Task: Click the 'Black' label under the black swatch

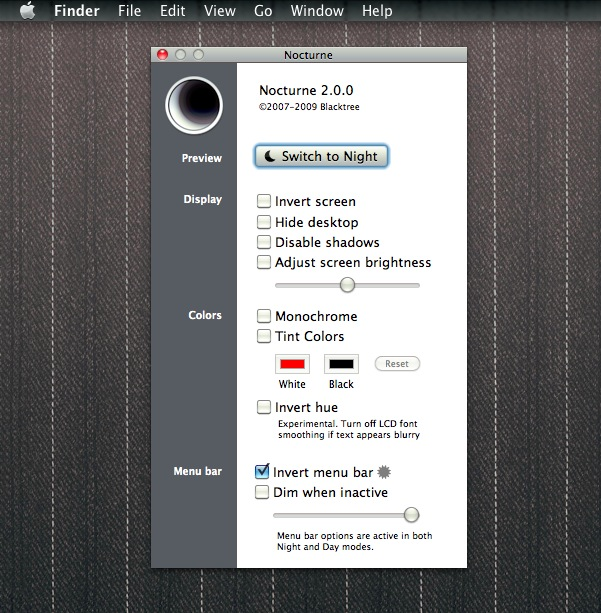Action: coord(341,384)
